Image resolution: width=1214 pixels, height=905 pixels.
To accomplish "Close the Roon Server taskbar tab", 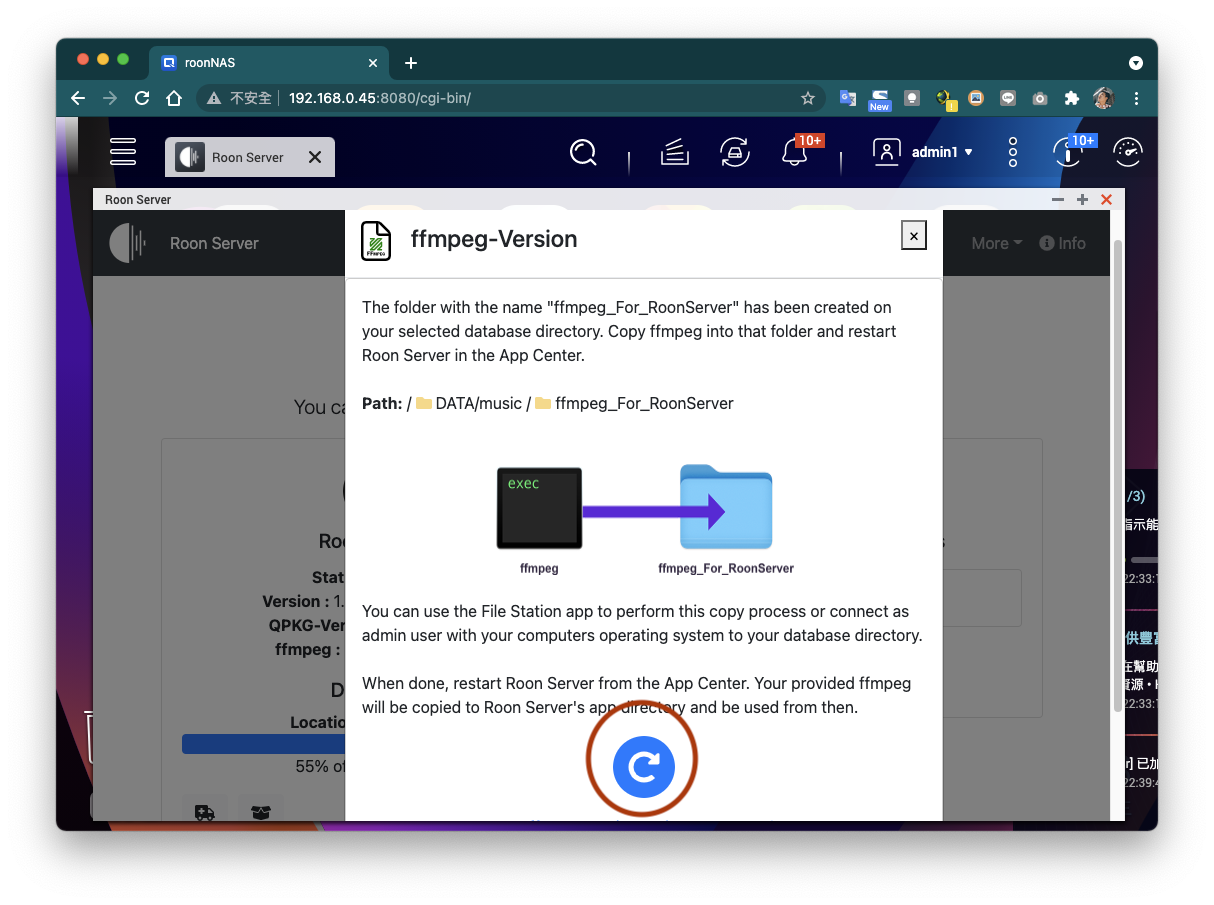I will tap(315, 157).
